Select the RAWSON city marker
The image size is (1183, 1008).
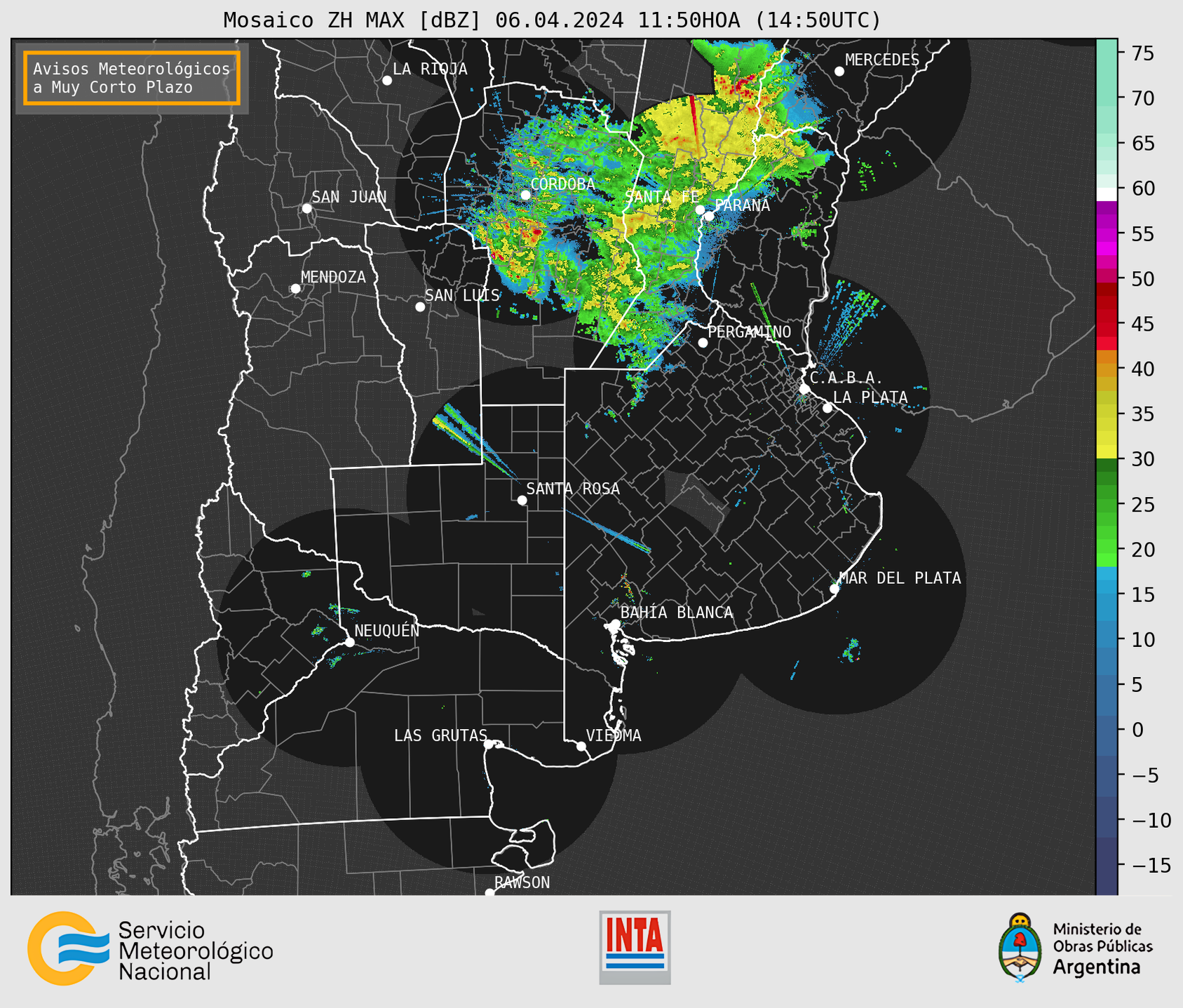click(489, 893)
